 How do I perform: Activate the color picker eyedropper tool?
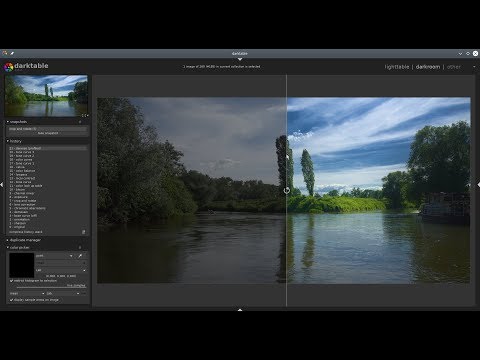pyautogui.click(x=80, y=256)
